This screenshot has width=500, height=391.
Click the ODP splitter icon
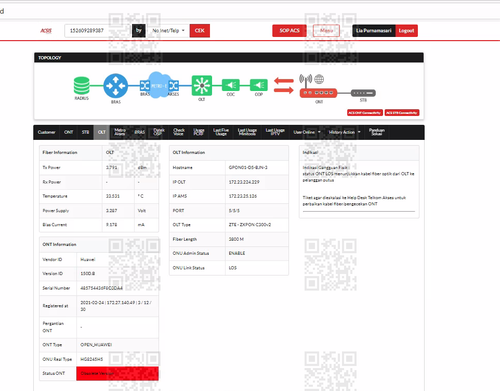pyautogui.click(x=259, y=85)
